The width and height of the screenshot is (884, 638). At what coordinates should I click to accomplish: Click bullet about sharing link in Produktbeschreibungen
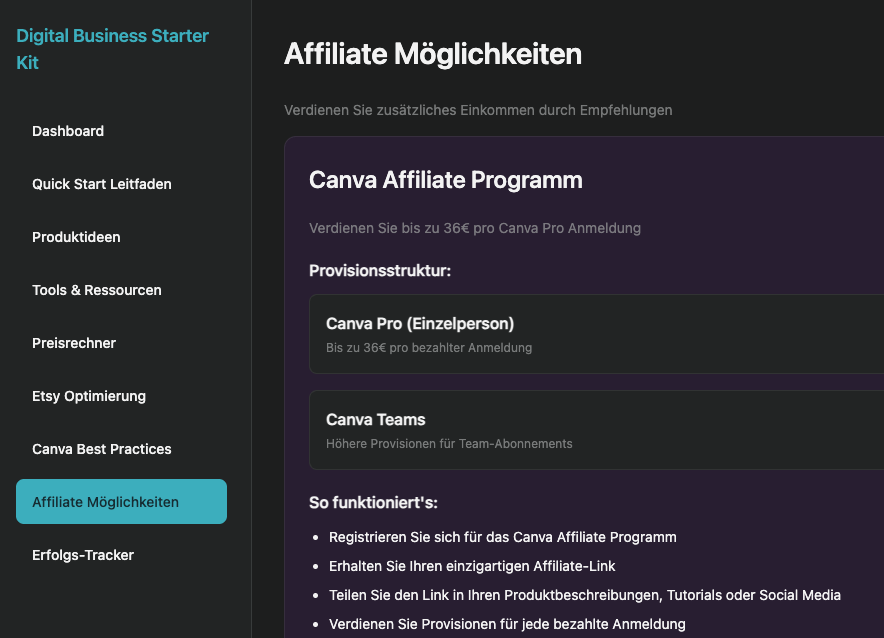click(585, 595)
